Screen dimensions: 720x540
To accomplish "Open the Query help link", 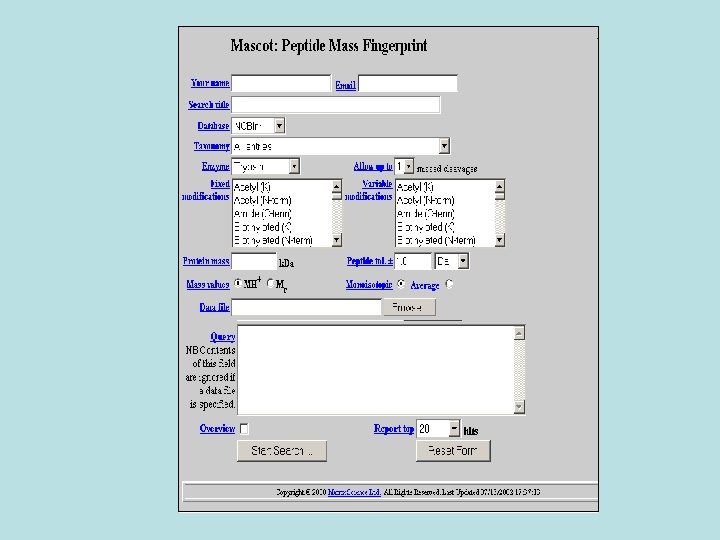I will pyautogui.click(x=223, y=337).
